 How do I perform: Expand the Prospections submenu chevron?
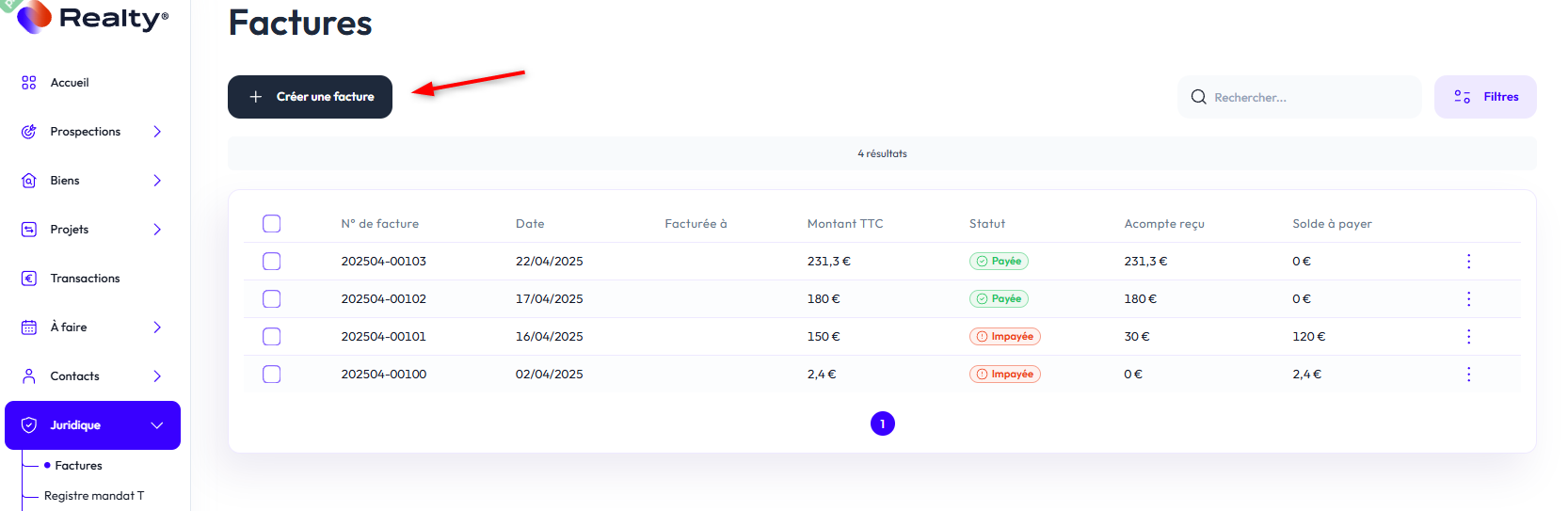[157, 132]
